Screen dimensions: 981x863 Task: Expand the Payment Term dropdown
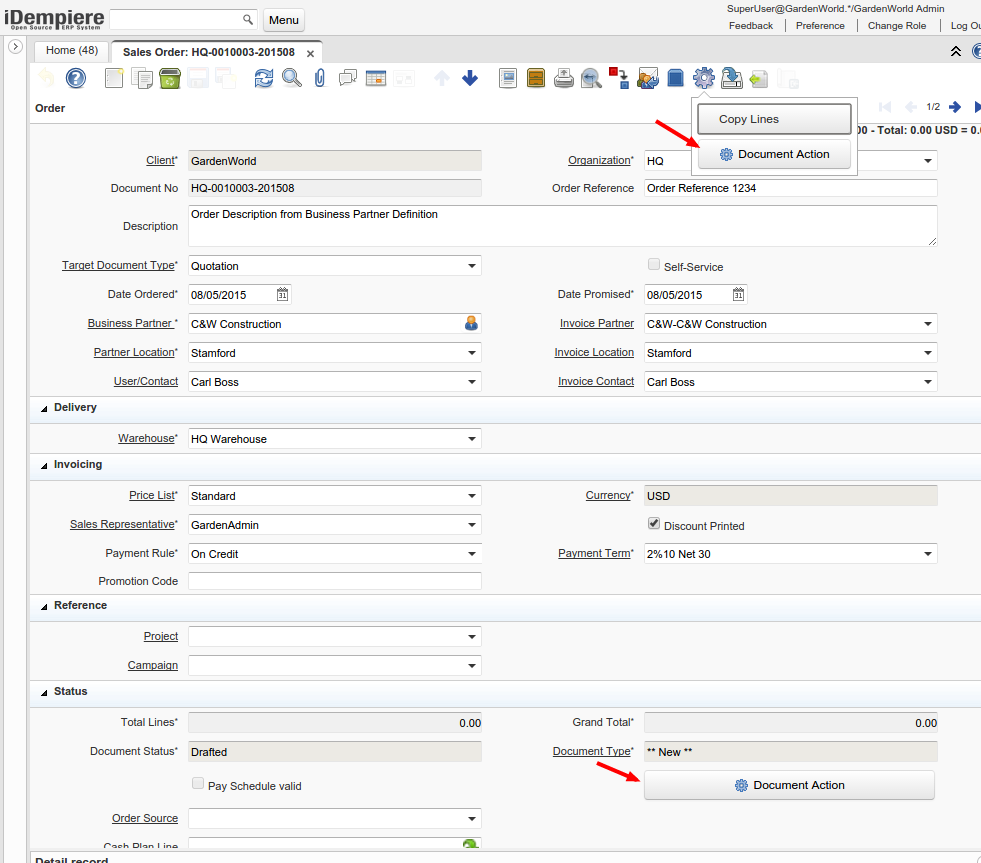pyautogui.click(x=928, y=554)
